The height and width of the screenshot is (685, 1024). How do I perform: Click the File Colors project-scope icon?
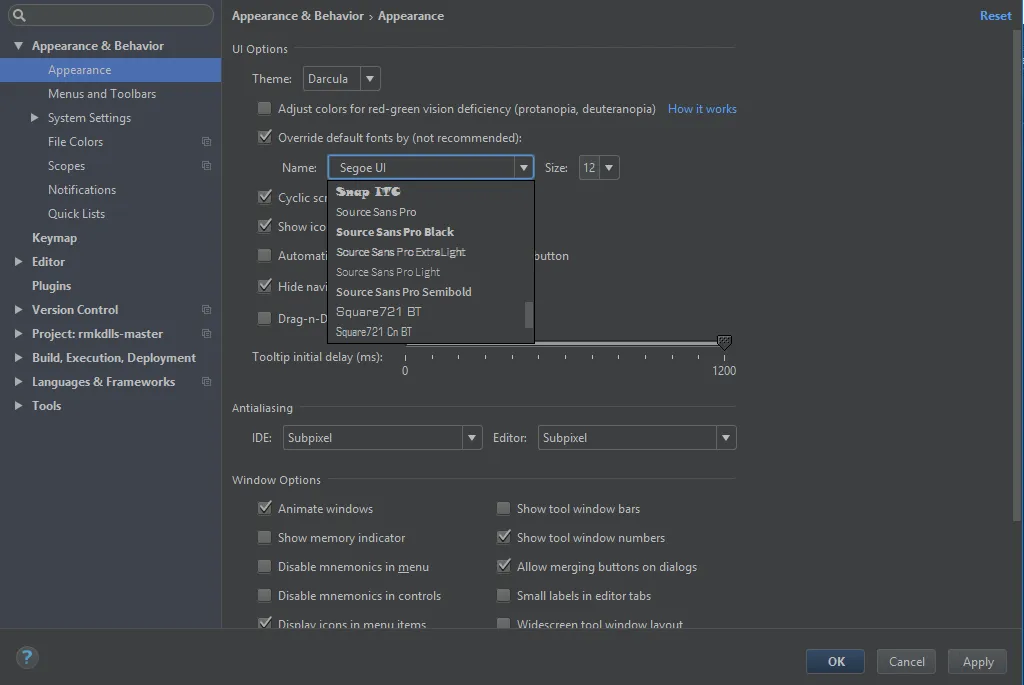[207, 142]
